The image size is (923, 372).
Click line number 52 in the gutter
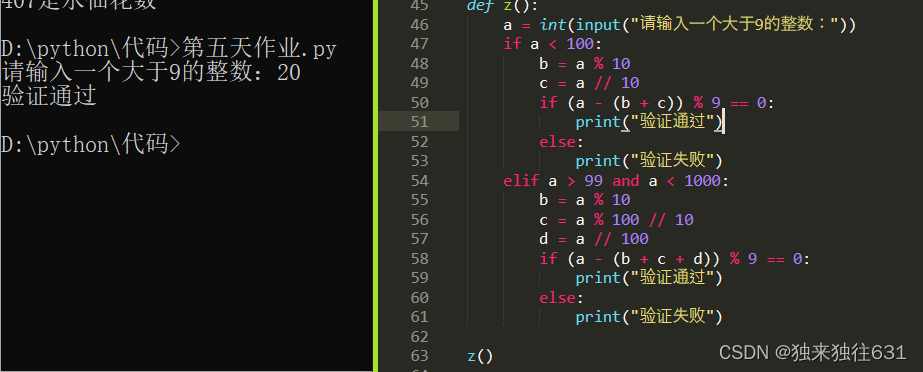[419, 142]
